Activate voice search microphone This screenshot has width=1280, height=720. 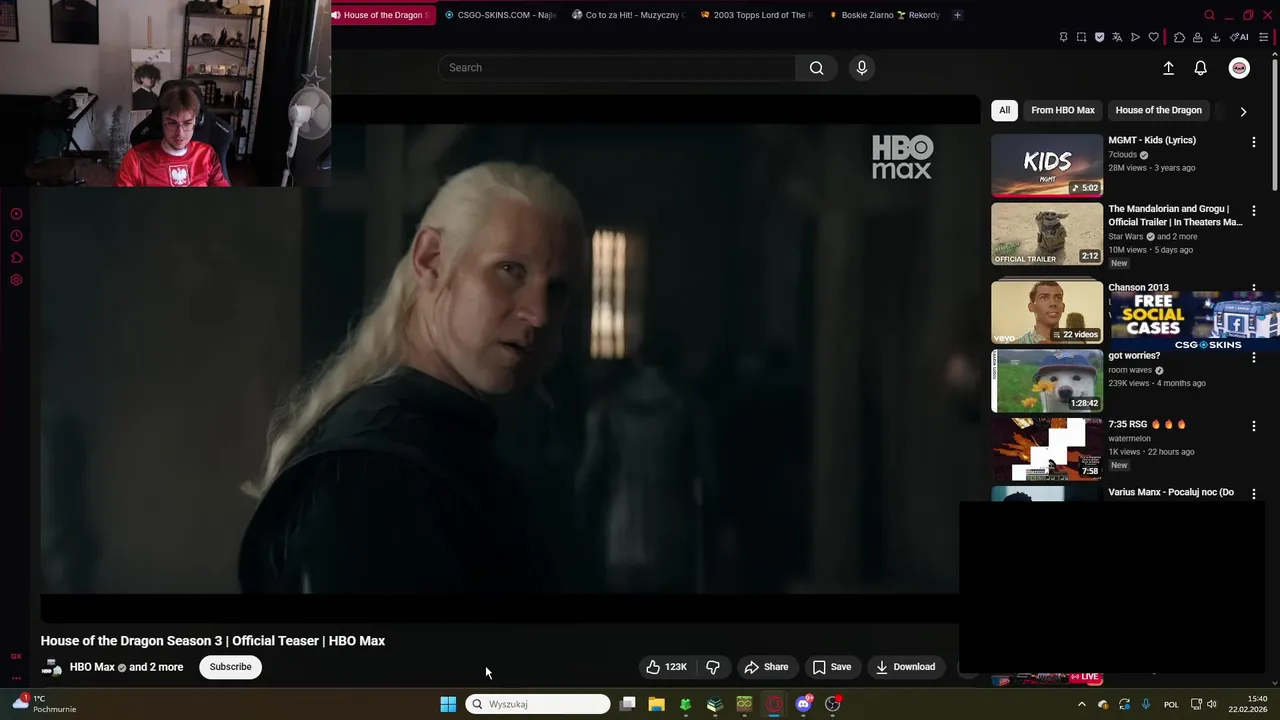[862, 68]
